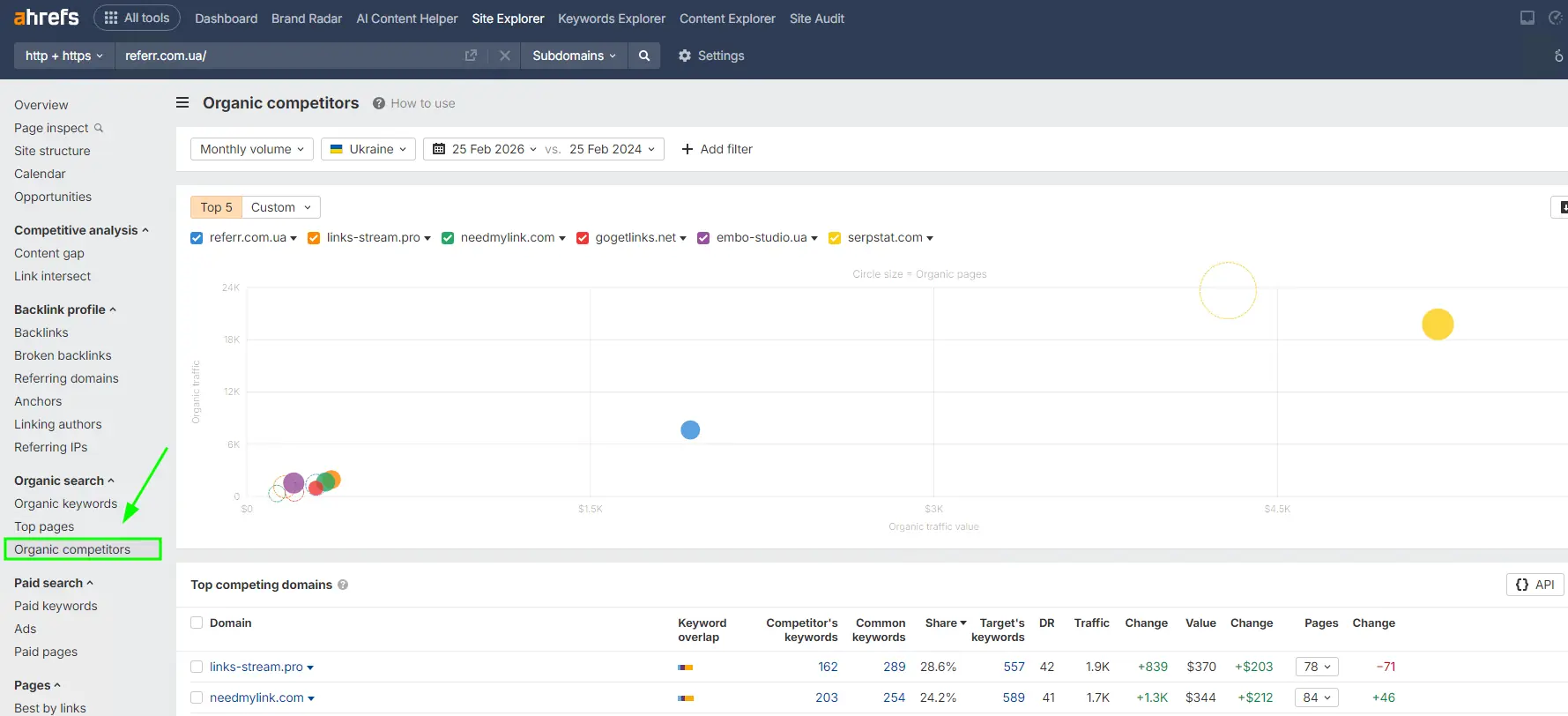Image resolution: width=1568 pixels, height=716 pixels.
Task: Check the links-stream.pro table row checkbox
Action: [x=197, y=667]
